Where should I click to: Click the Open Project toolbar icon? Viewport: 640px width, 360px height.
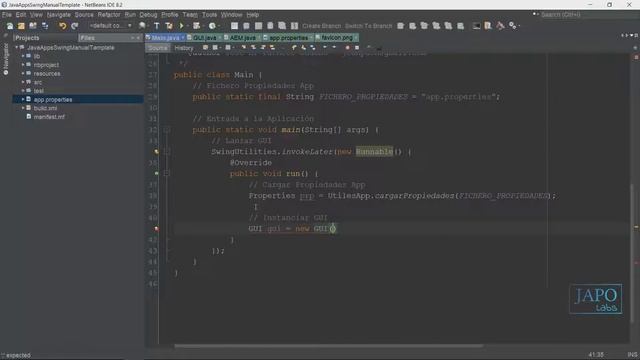tap(33, 26)
